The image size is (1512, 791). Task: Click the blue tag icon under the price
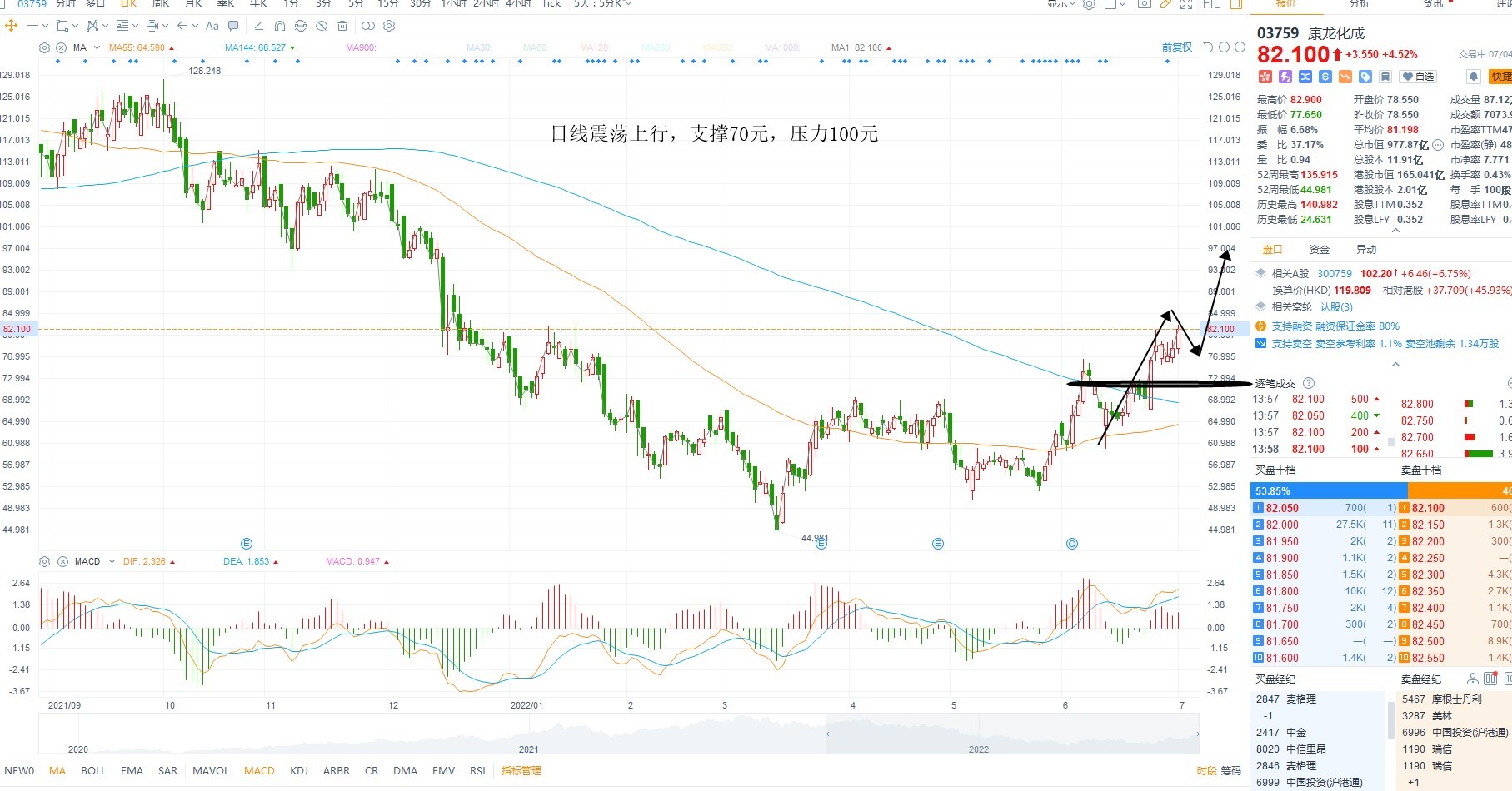(1365, 77)
